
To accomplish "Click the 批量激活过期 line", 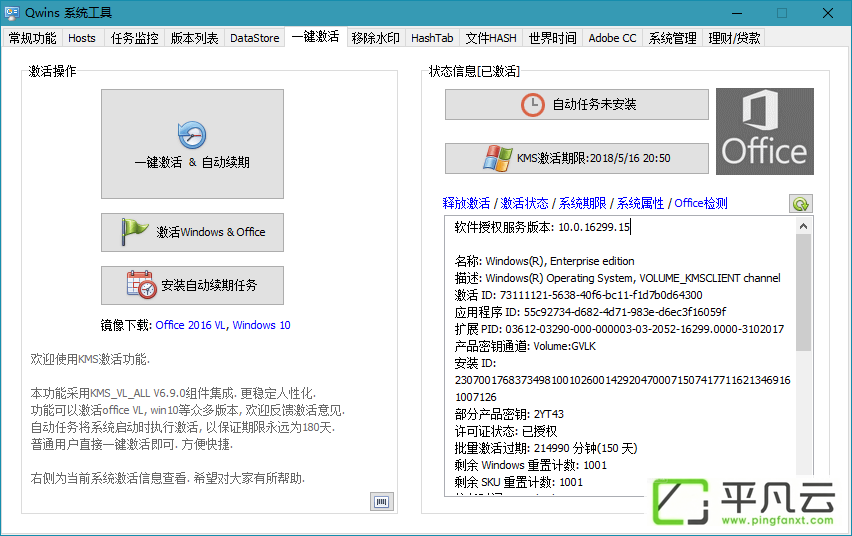I will click(x=546, y=448).
